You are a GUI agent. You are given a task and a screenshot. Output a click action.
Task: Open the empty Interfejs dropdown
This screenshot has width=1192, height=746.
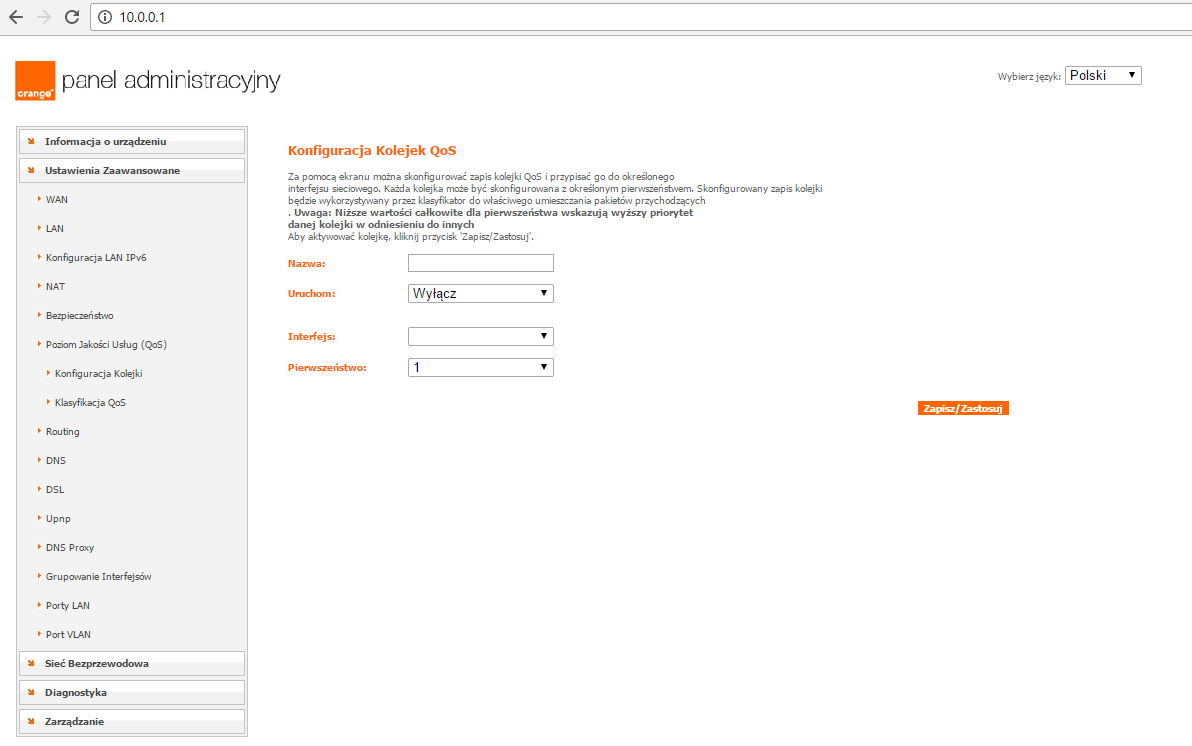(480, 336)
